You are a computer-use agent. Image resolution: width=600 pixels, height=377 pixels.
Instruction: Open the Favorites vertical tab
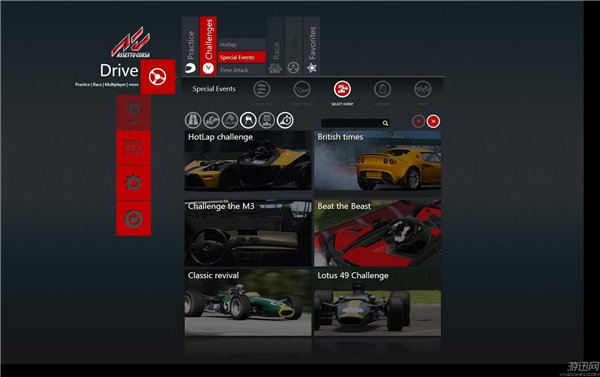click(311, 46)
